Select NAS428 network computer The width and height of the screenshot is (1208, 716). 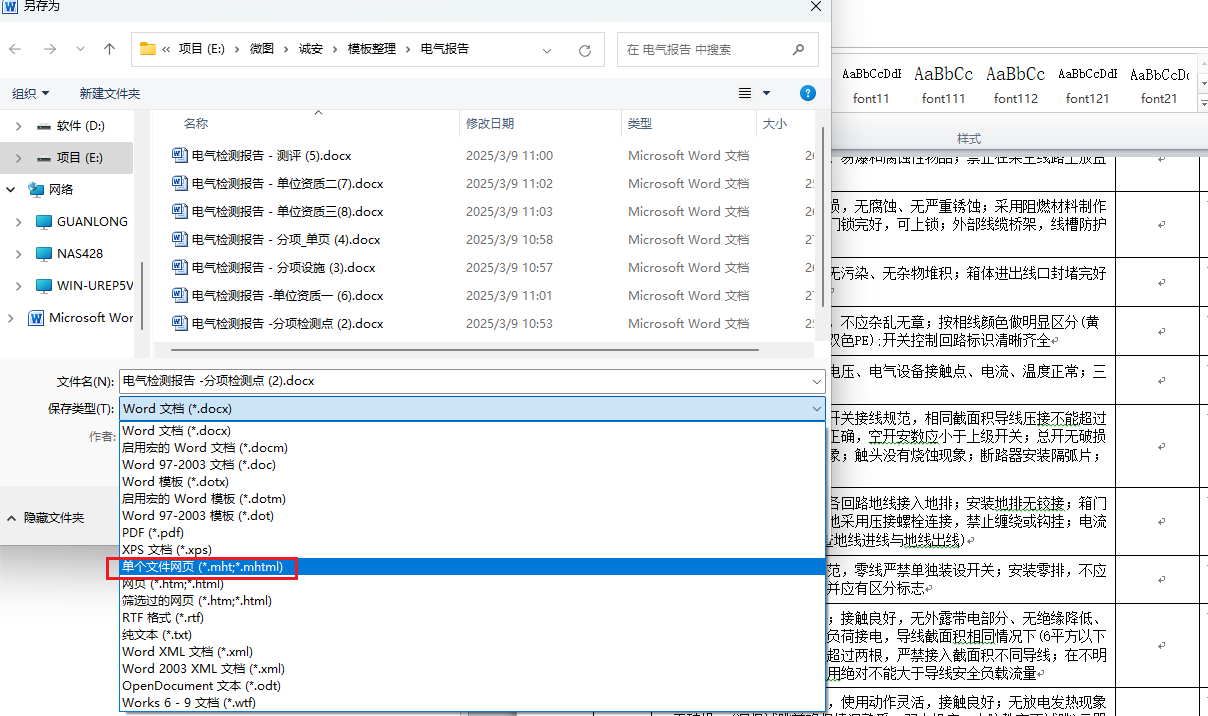(x=80, y=253)
